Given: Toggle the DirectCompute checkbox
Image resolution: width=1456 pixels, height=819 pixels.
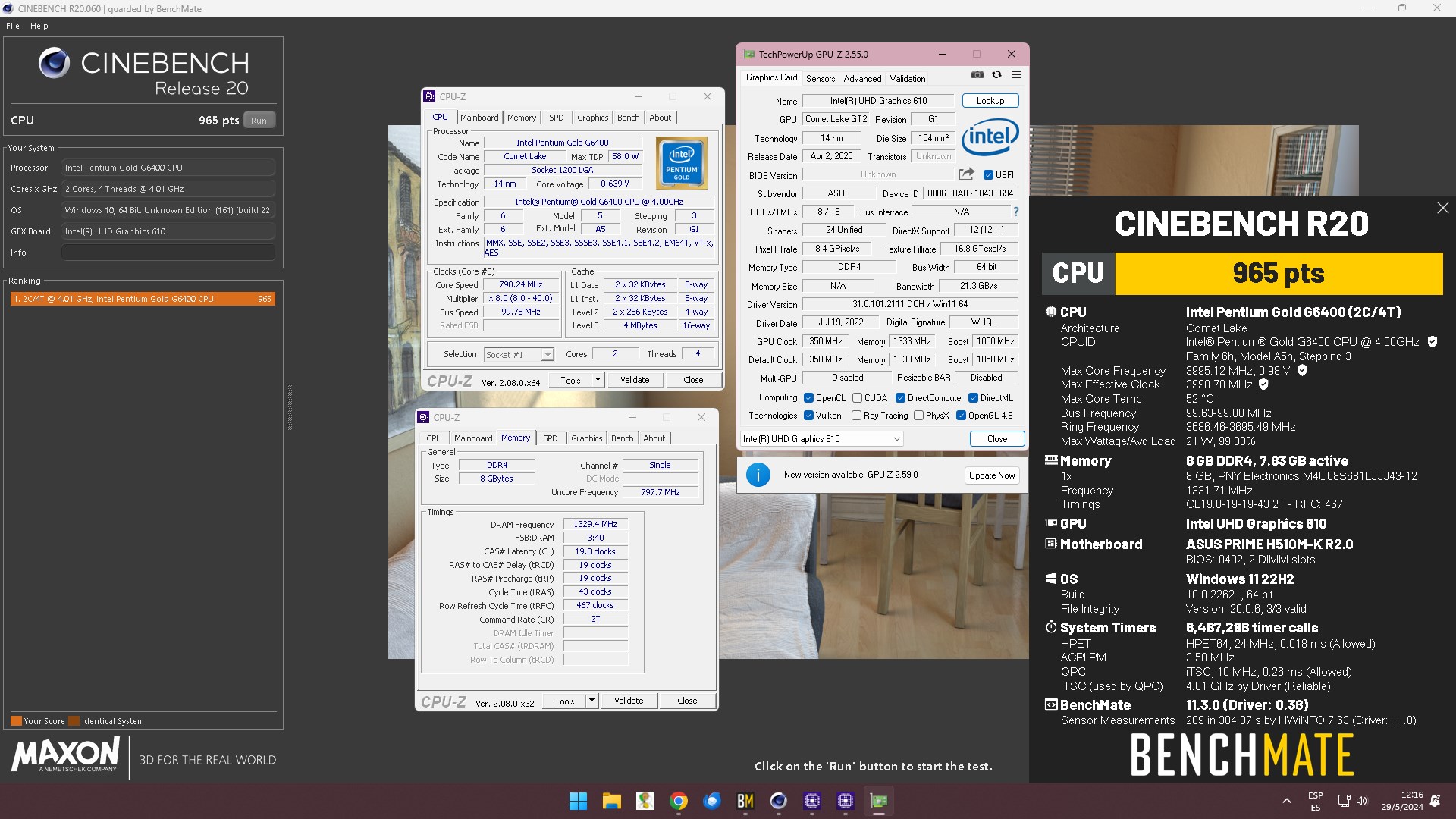Looking at the screenshot, I should pyautogui.click(x=900, y=398).
